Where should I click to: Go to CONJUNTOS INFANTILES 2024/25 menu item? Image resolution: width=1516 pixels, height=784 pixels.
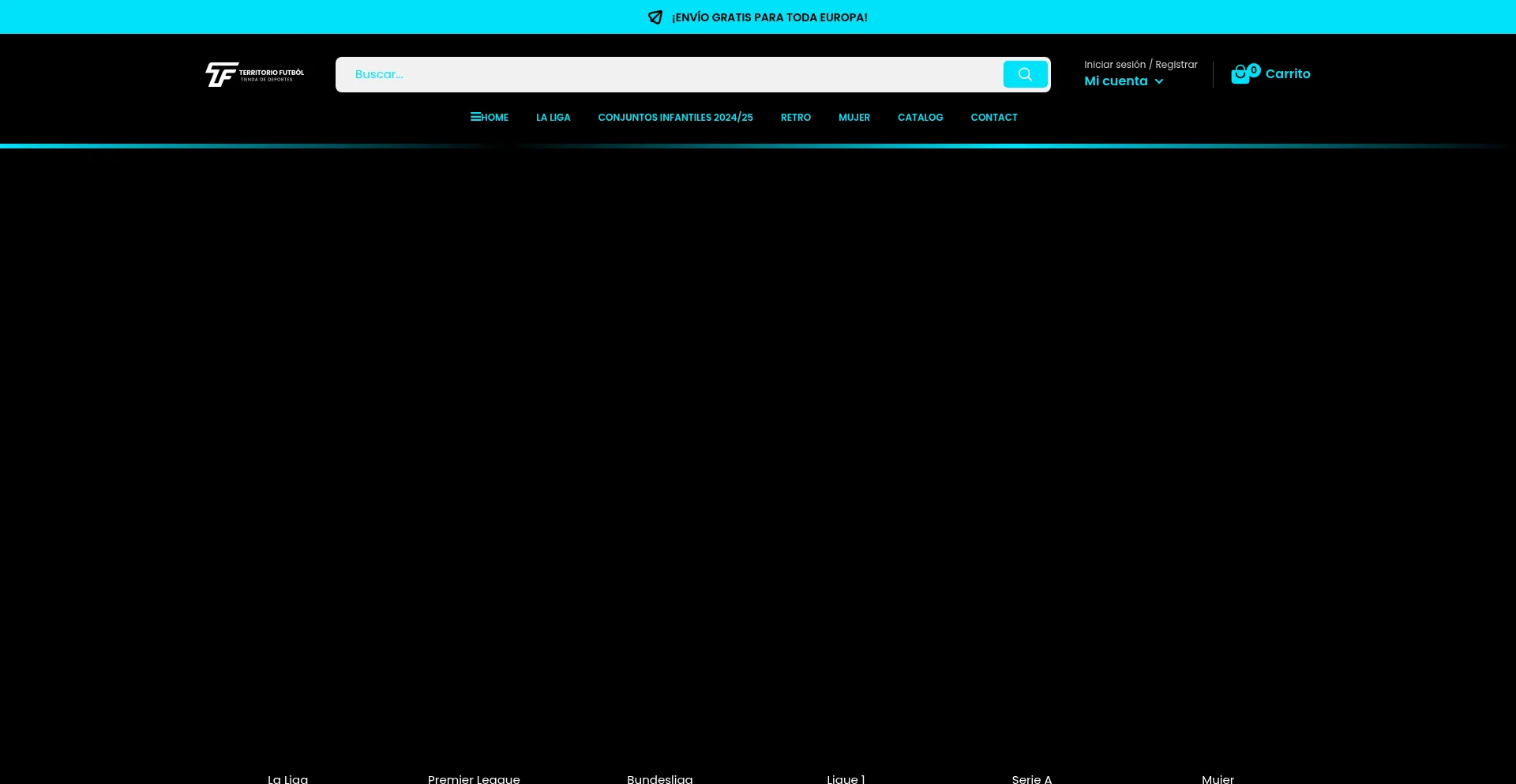tap(675, 118)
